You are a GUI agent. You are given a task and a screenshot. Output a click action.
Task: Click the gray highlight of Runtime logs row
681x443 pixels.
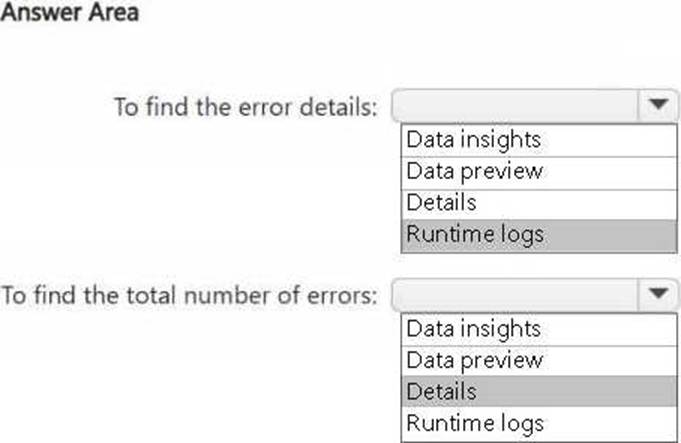coord(539,235)
